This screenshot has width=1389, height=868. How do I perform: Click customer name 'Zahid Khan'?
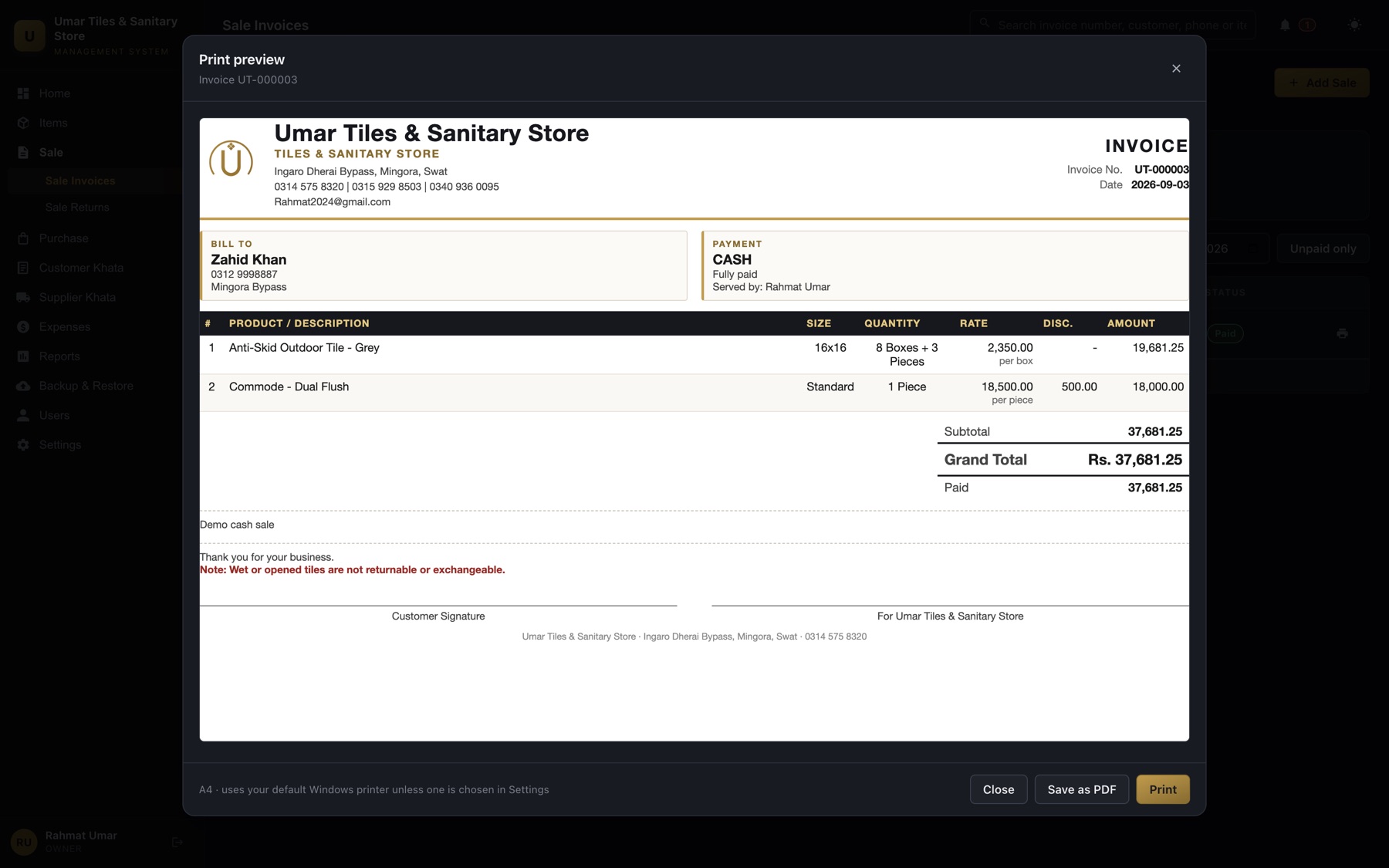[248, 260]
